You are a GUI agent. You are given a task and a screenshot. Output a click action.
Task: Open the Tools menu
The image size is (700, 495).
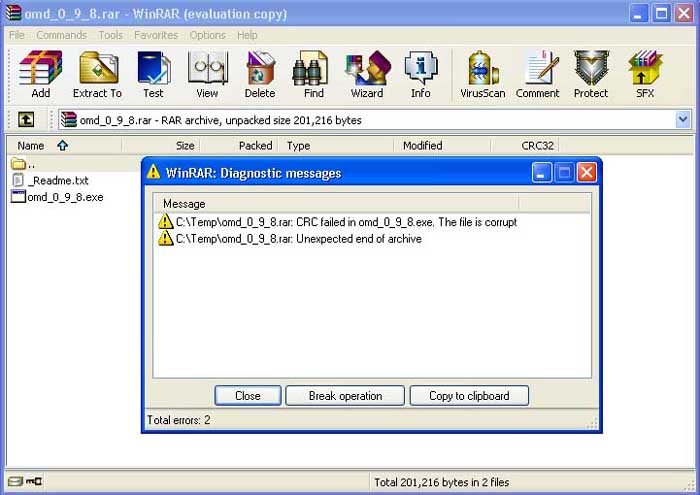(x=110, y=35)
